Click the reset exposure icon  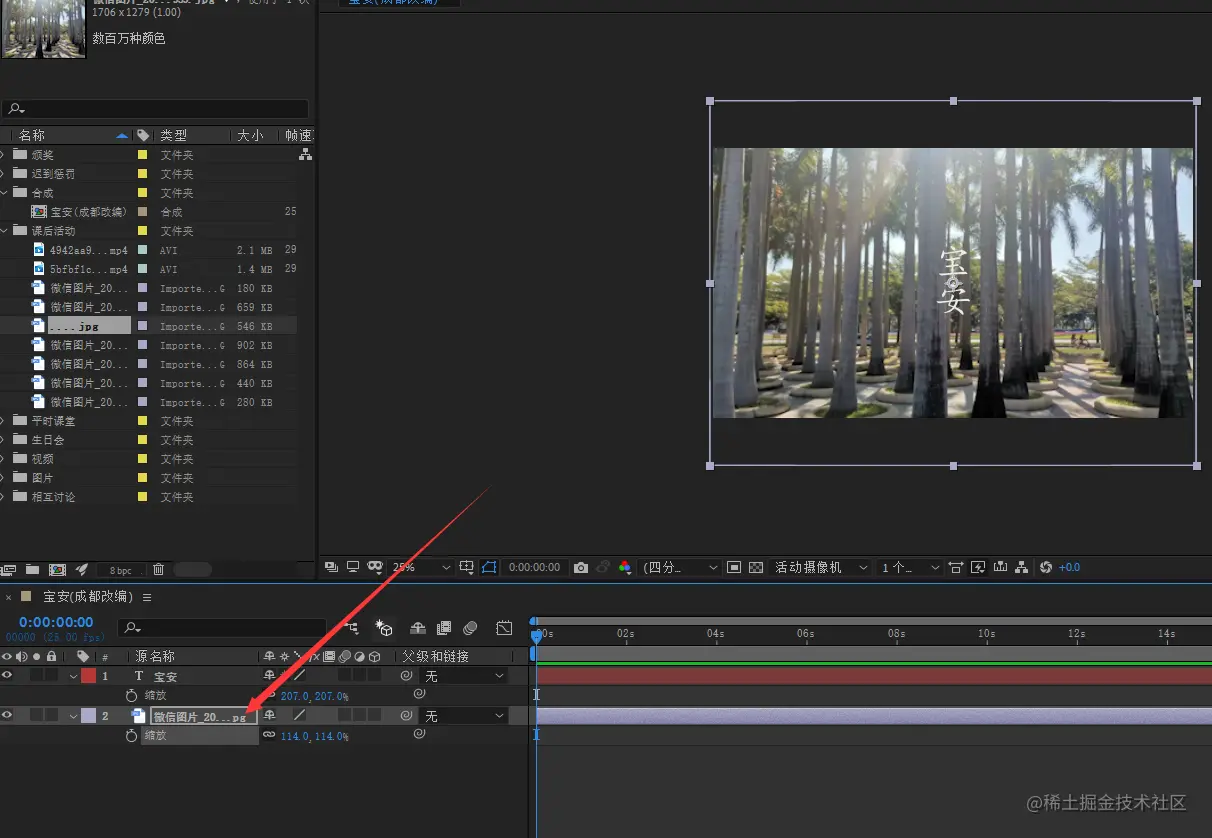[x=1046, y=567]
